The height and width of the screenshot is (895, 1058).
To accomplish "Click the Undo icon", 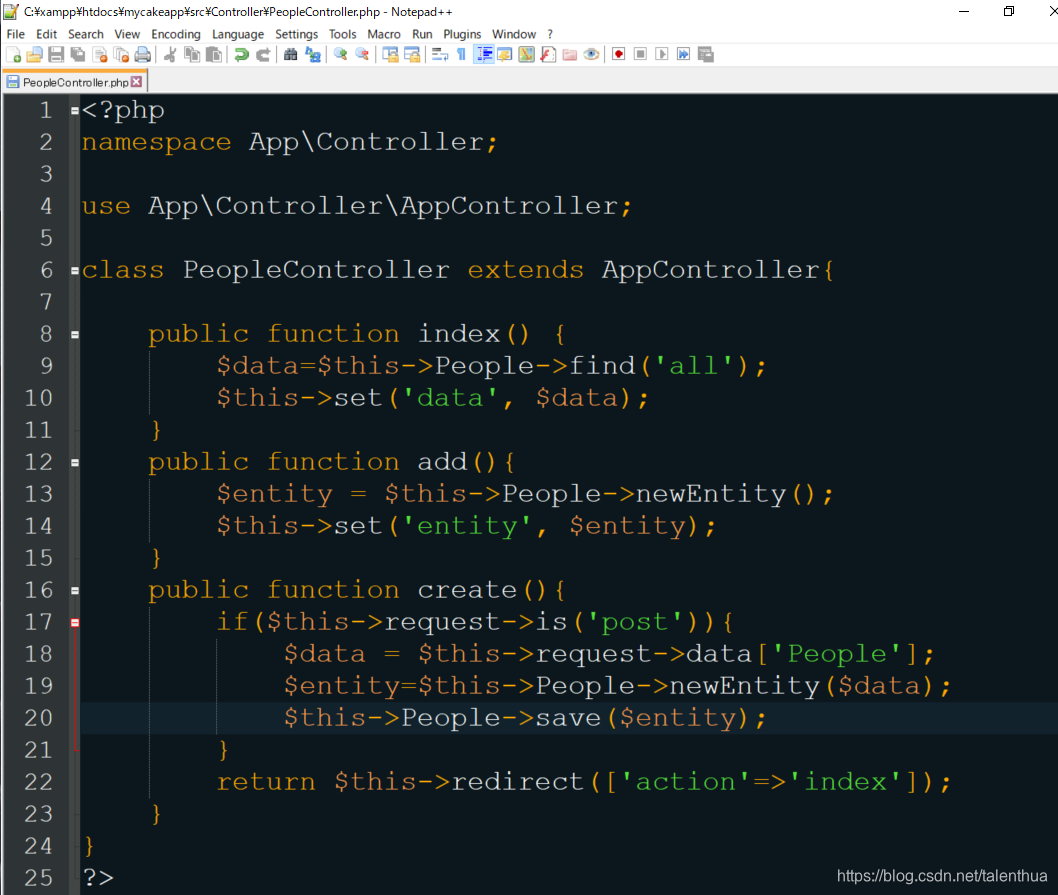I will coord(240,54).
